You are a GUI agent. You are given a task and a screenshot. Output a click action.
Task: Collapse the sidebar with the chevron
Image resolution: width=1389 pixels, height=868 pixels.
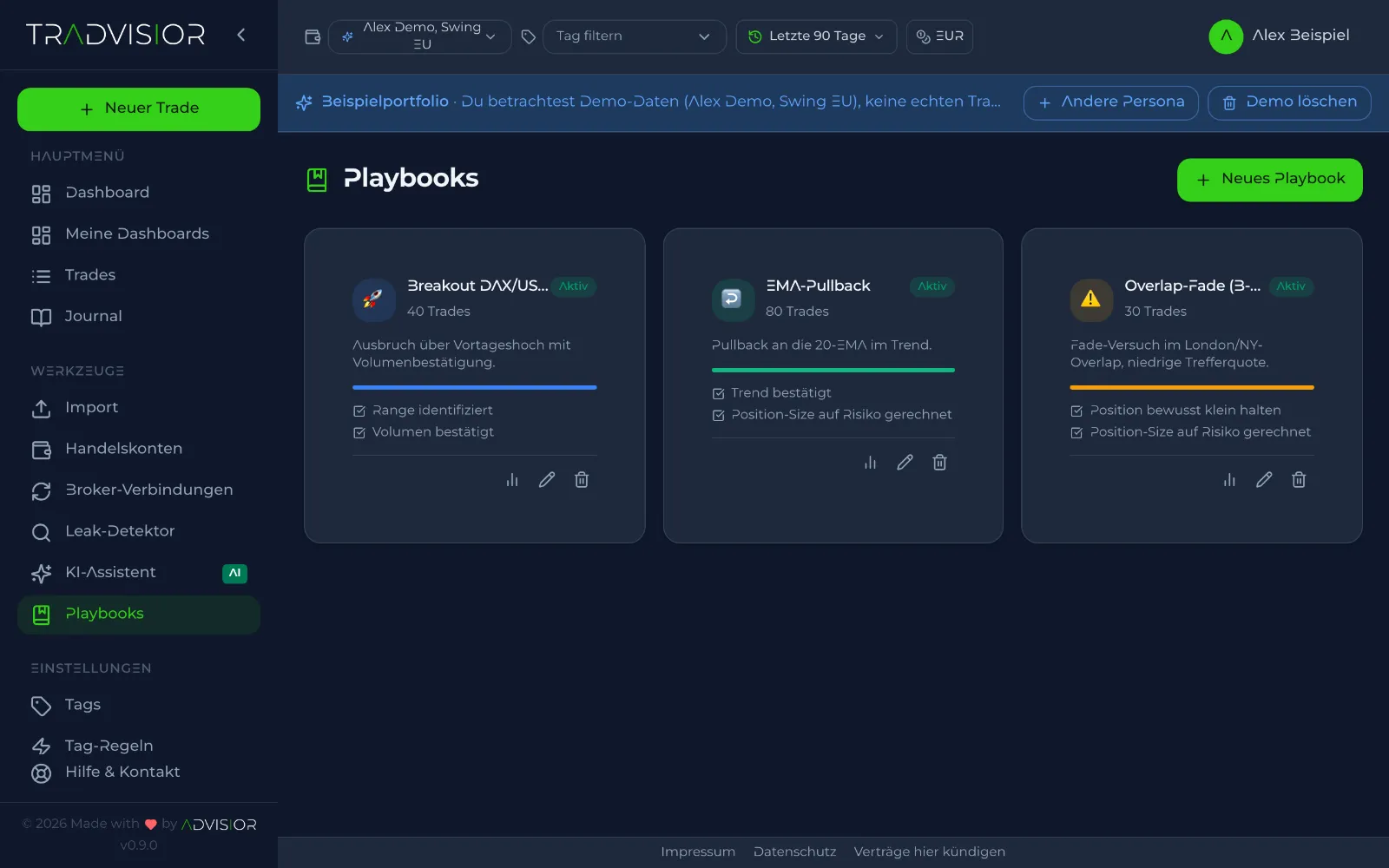click(x=241, y=35)
